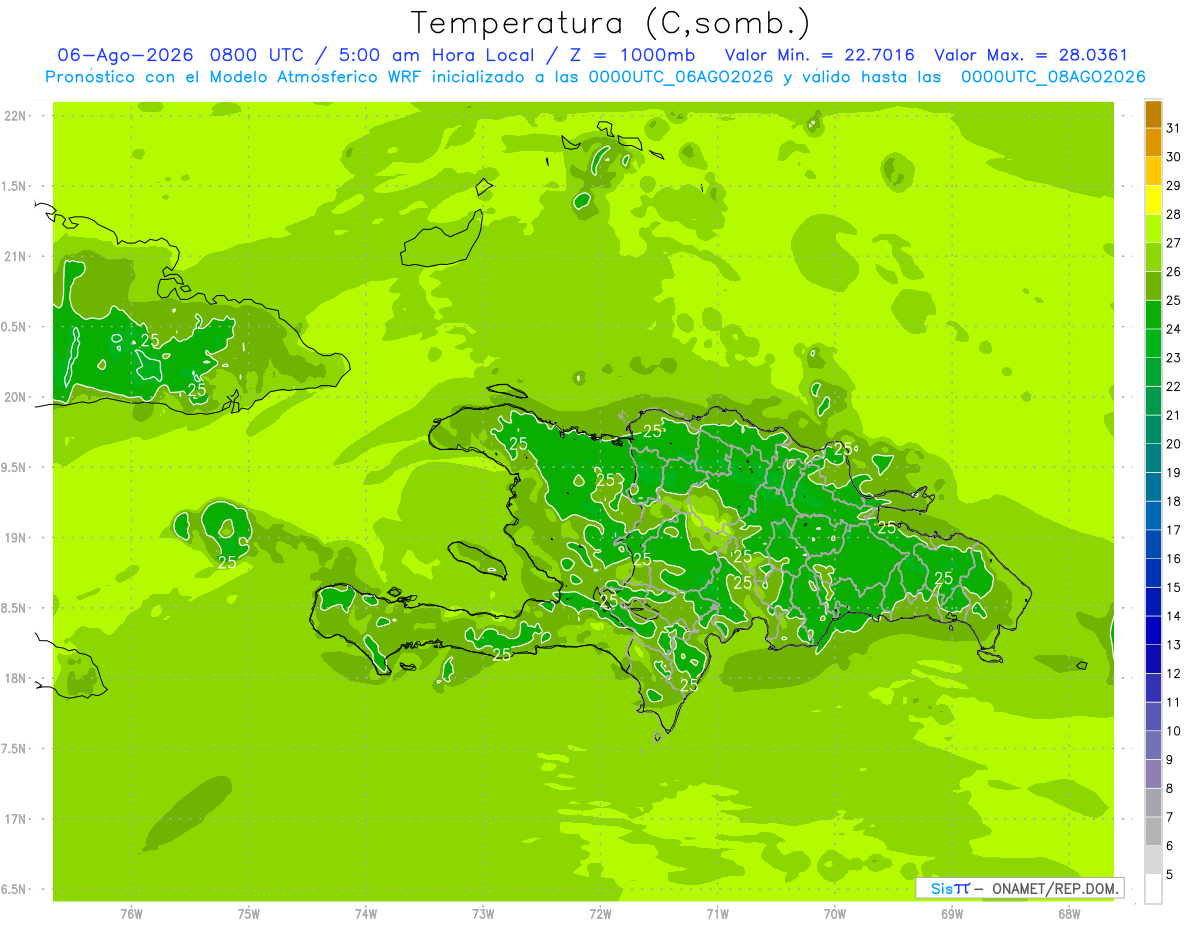
Task: Click the color bar label 15
Action: (x=1174, y=588)
